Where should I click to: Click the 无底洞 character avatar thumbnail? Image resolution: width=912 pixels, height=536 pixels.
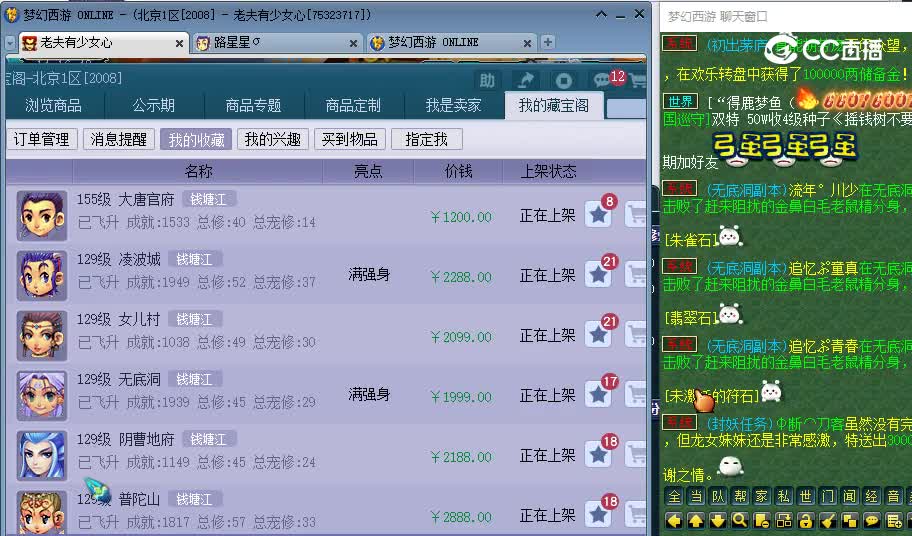(x=42, y=395)
